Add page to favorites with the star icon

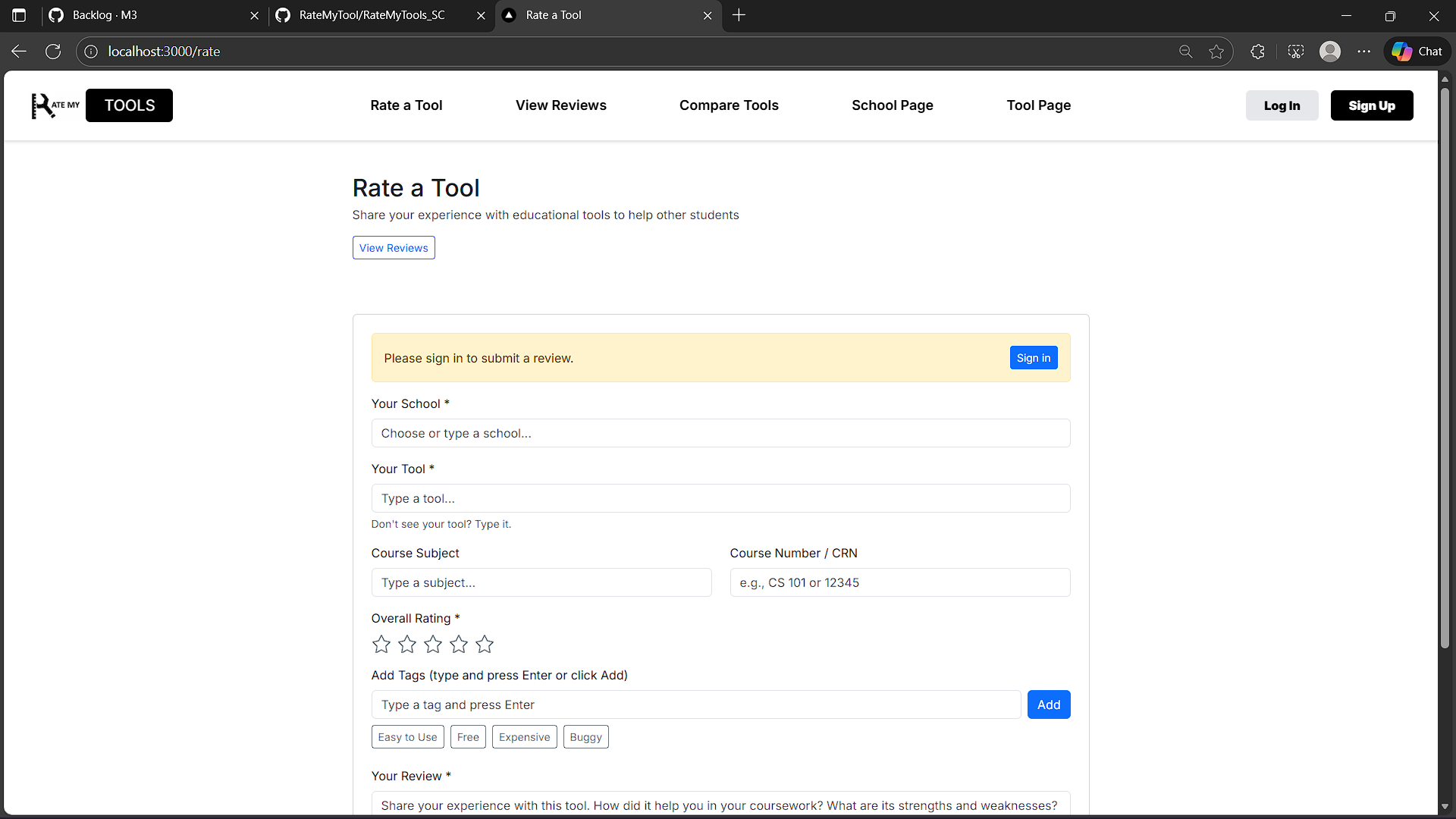point(1216,52)
